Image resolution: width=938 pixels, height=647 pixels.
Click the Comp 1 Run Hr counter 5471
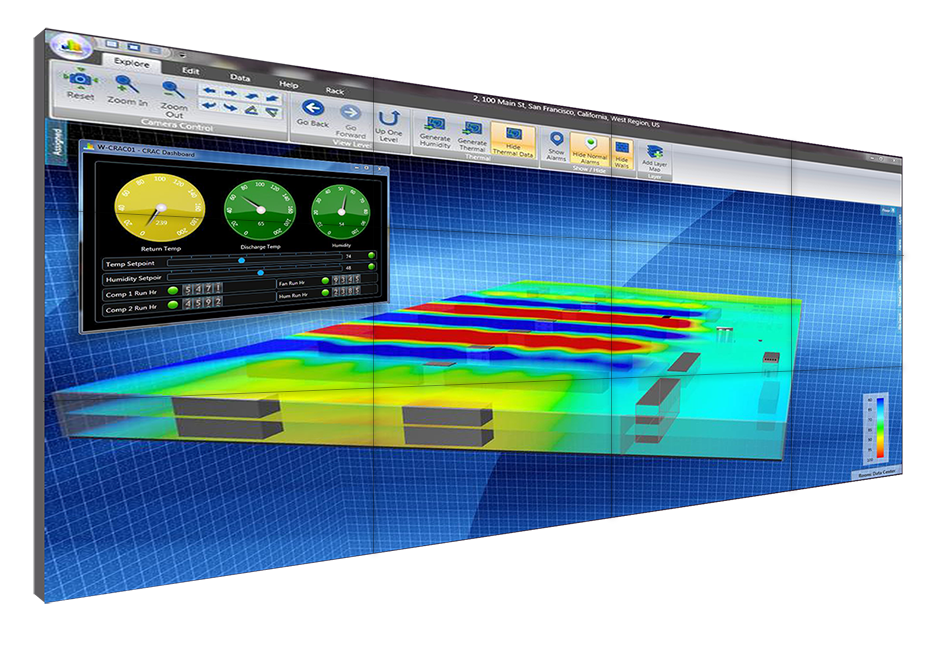(202, 289)
